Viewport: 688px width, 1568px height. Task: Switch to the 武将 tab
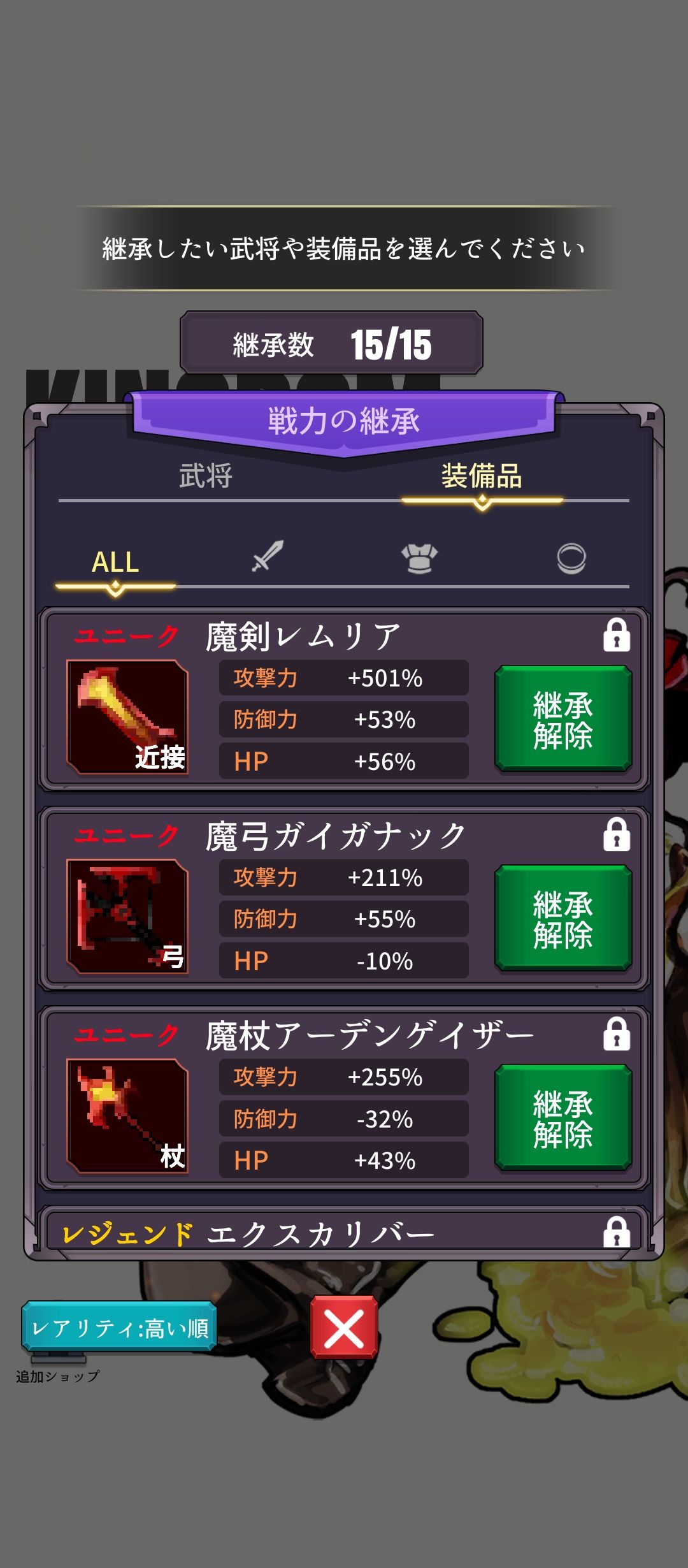pos(206,476)
